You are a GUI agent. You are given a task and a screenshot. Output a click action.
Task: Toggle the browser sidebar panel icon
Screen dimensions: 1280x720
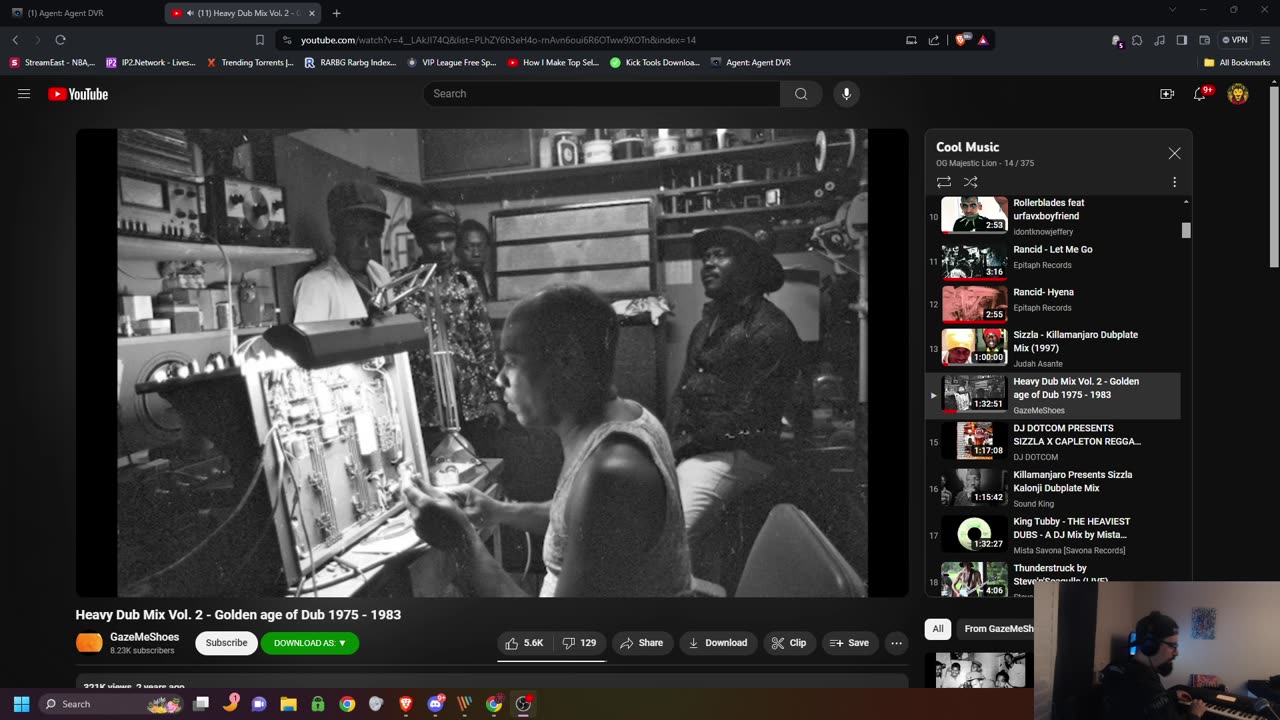tap(1182, 40)
